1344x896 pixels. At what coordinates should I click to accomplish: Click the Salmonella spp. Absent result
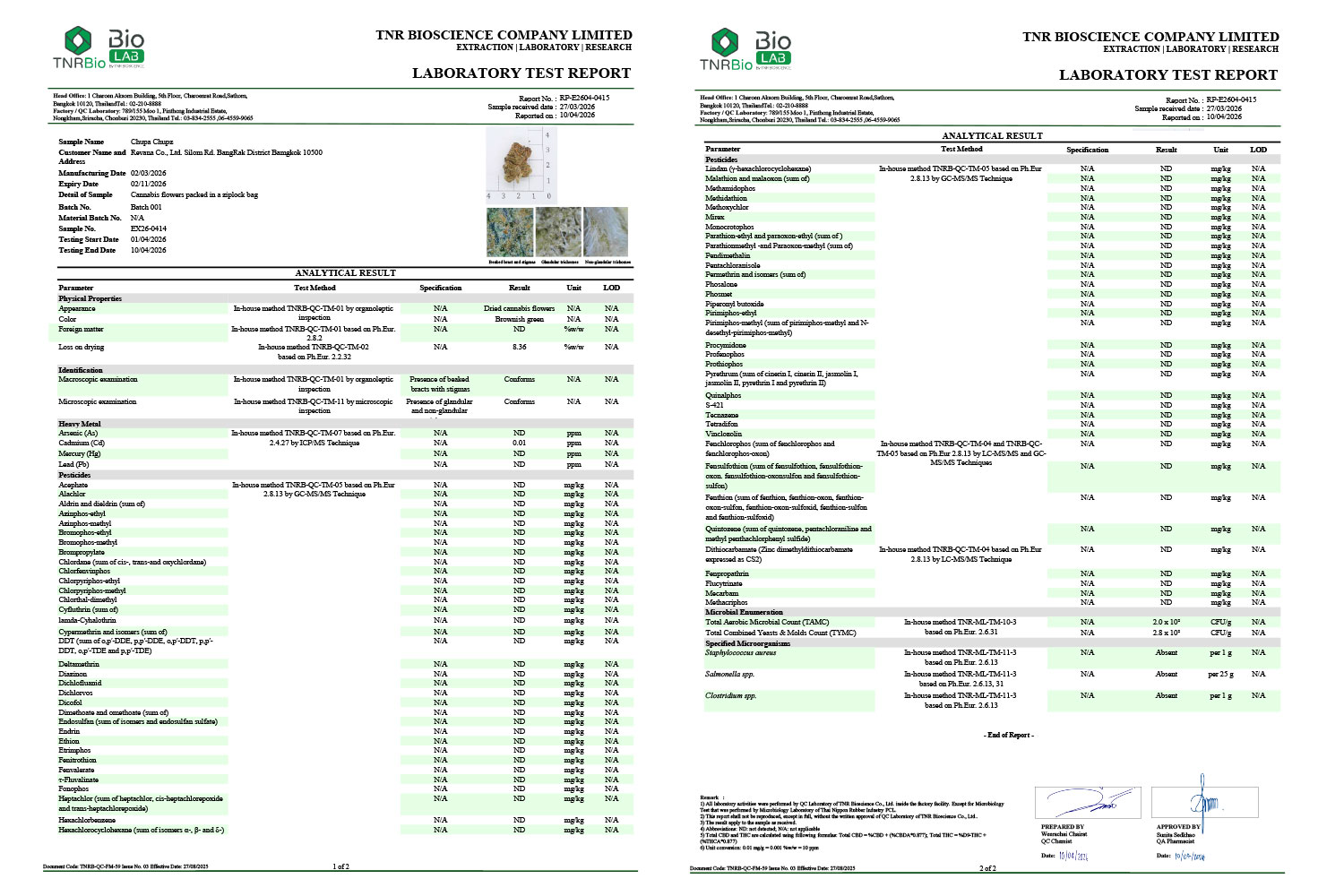point(1167,674)
